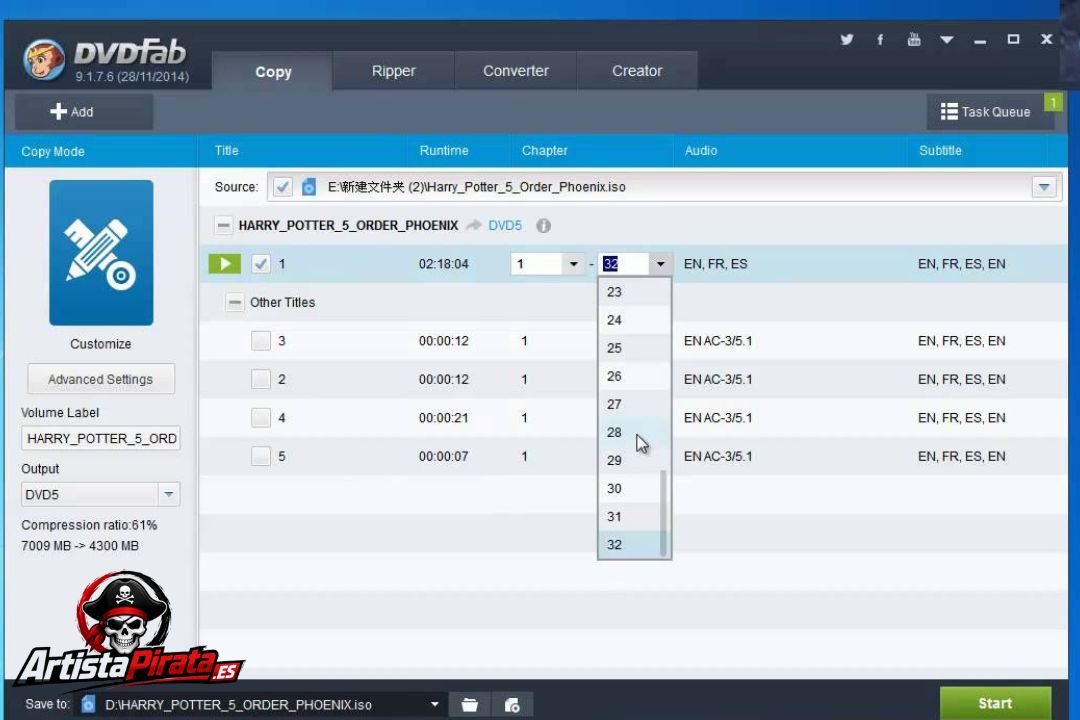The width and height of the screenshot is (1080, 720).
Task: Click the Customize copy mode icon
Action: tap(101, 252)
